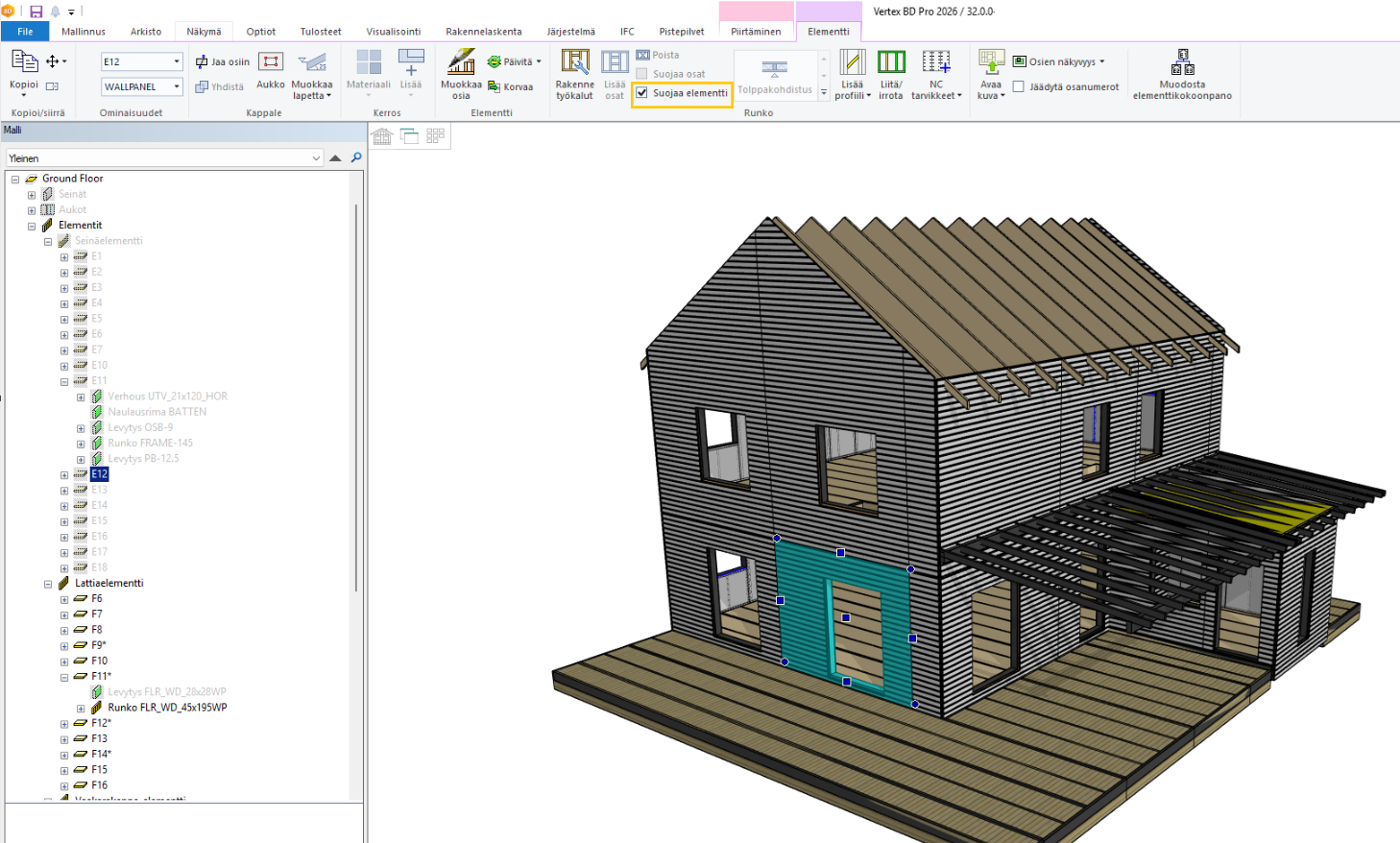Click the Korvaa replace icon
Screen dimensions: 1400x843
coord(495,86)
